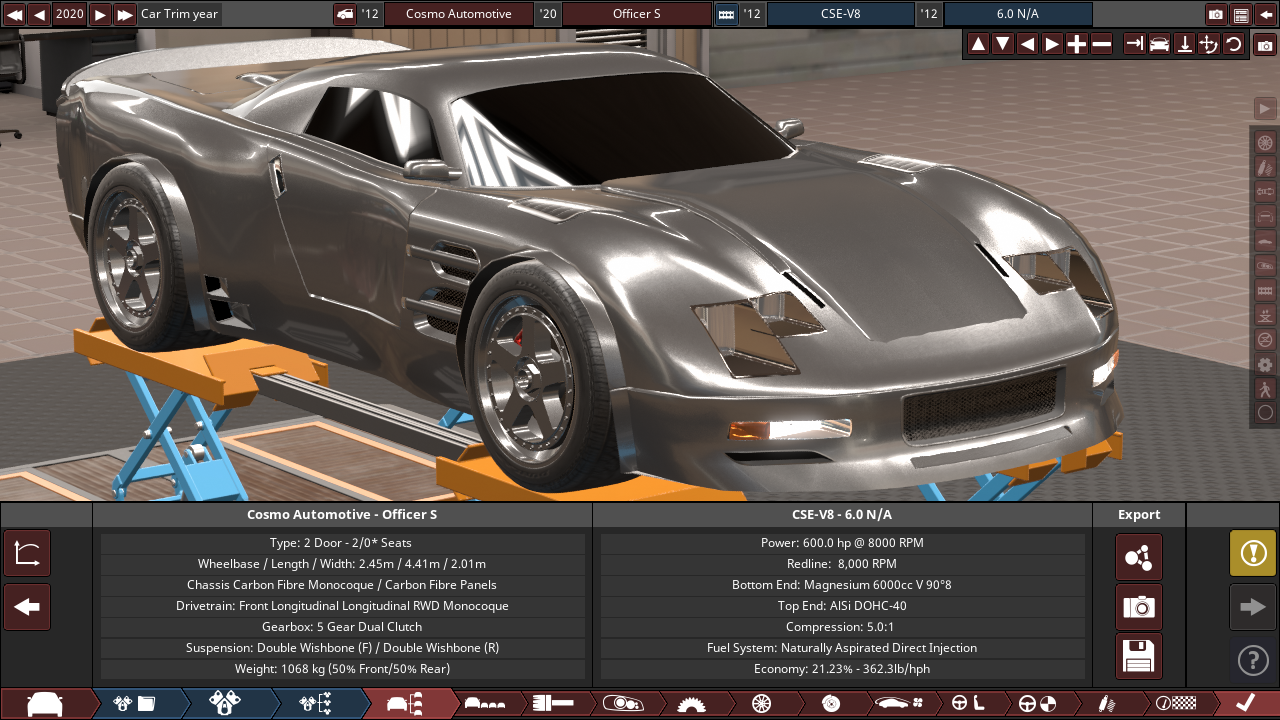Open the table list view icon
This screenshot has width=1280, height=720.
1241,14
